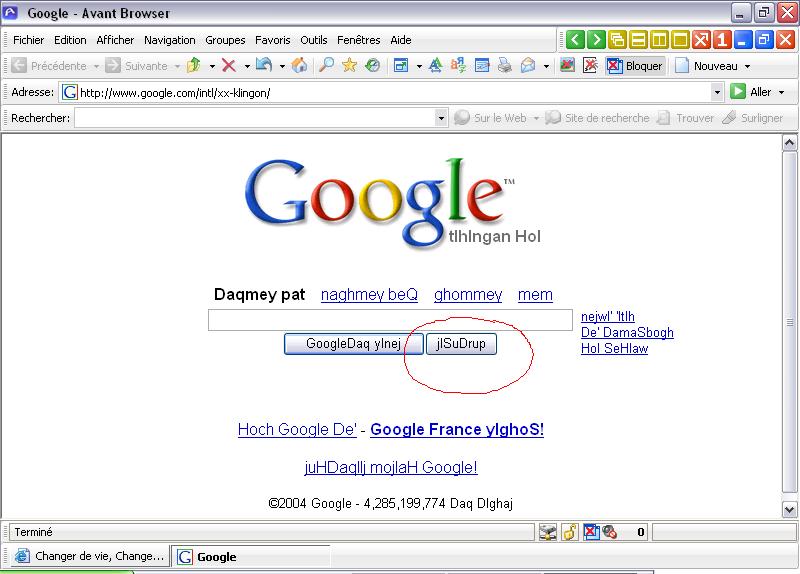Click the green up-arrow navigation icon

(x=194, y=65)
